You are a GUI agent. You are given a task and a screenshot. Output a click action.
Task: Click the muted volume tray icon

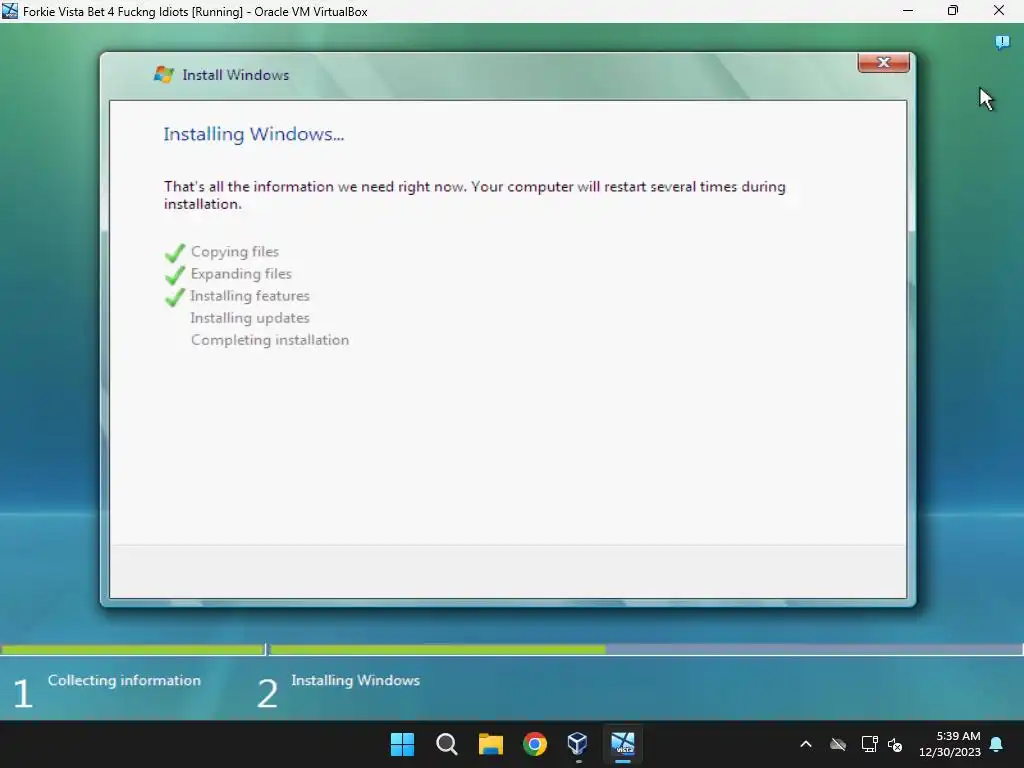click(895, 744)
